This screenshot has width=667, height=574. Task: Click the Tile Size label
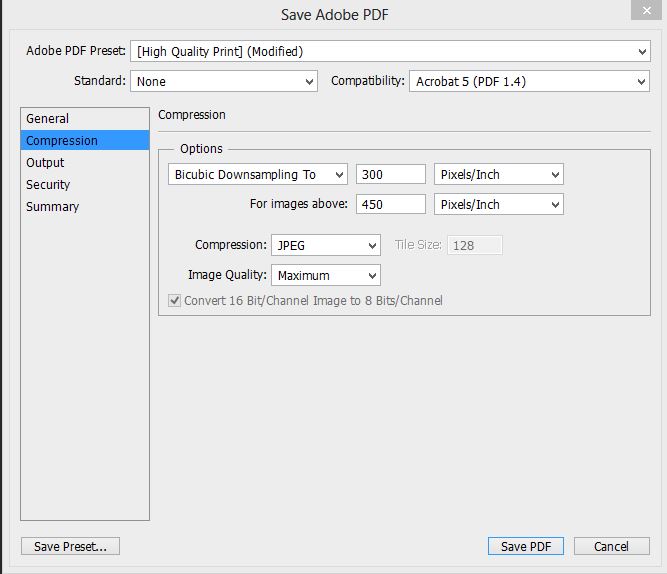click(x=418, y=245)
